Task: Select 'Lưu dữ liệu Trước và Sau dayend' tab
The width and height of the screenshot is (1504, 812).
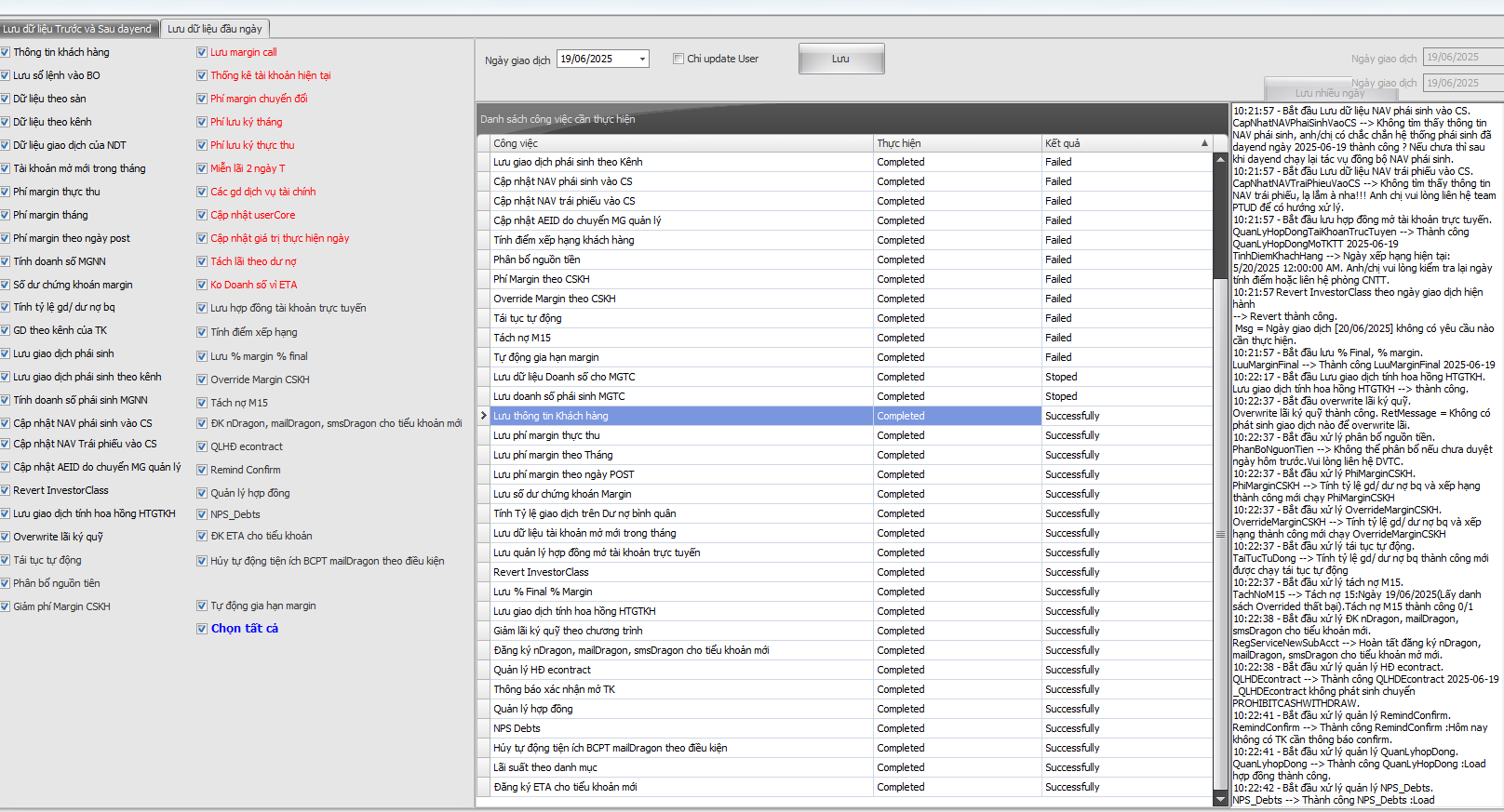Action: pos(78,29)
